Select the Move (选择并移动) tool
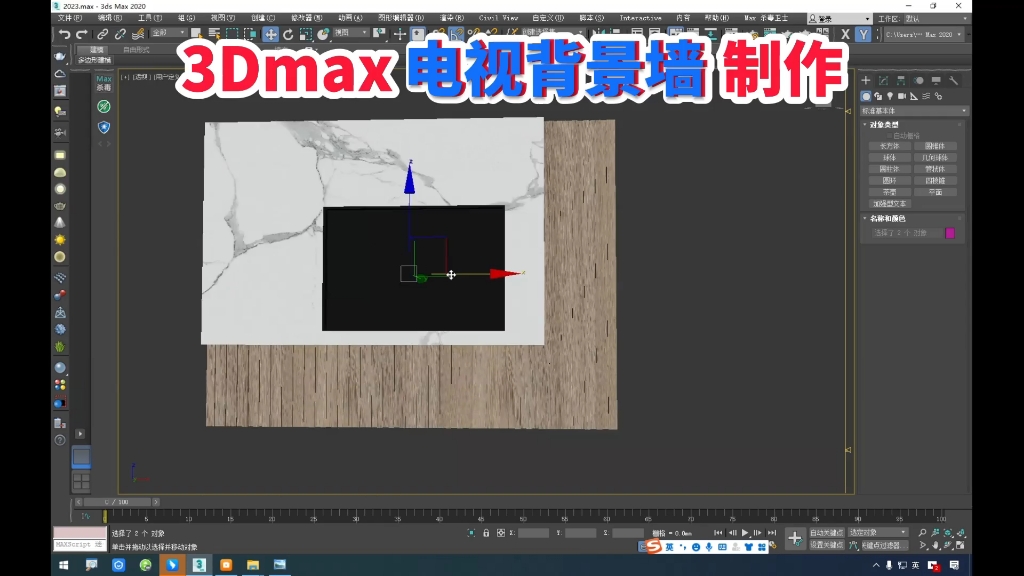The width and height of the screenshot is (1024, 576). point(270,36)
